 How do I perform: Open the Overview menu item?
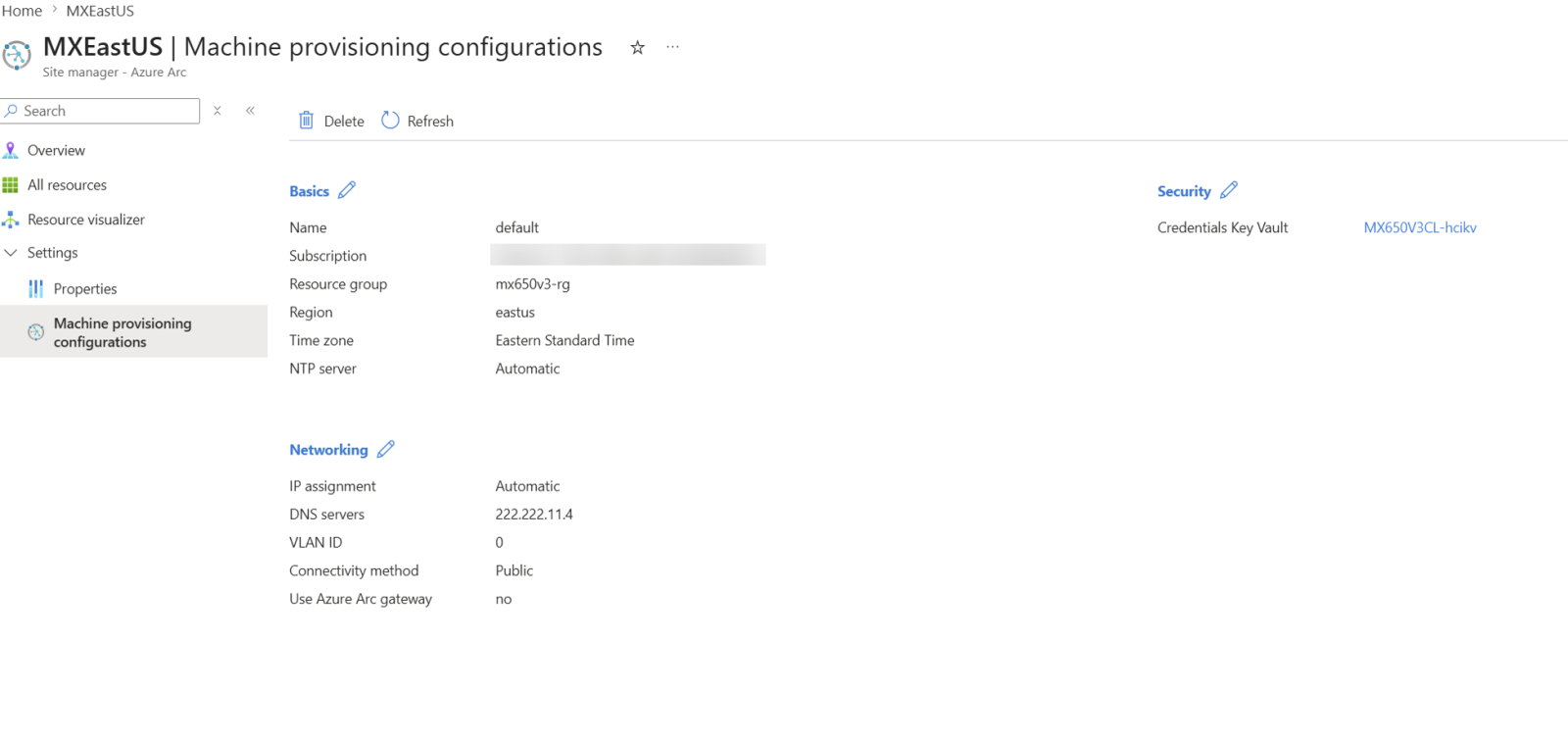point(56,150)
